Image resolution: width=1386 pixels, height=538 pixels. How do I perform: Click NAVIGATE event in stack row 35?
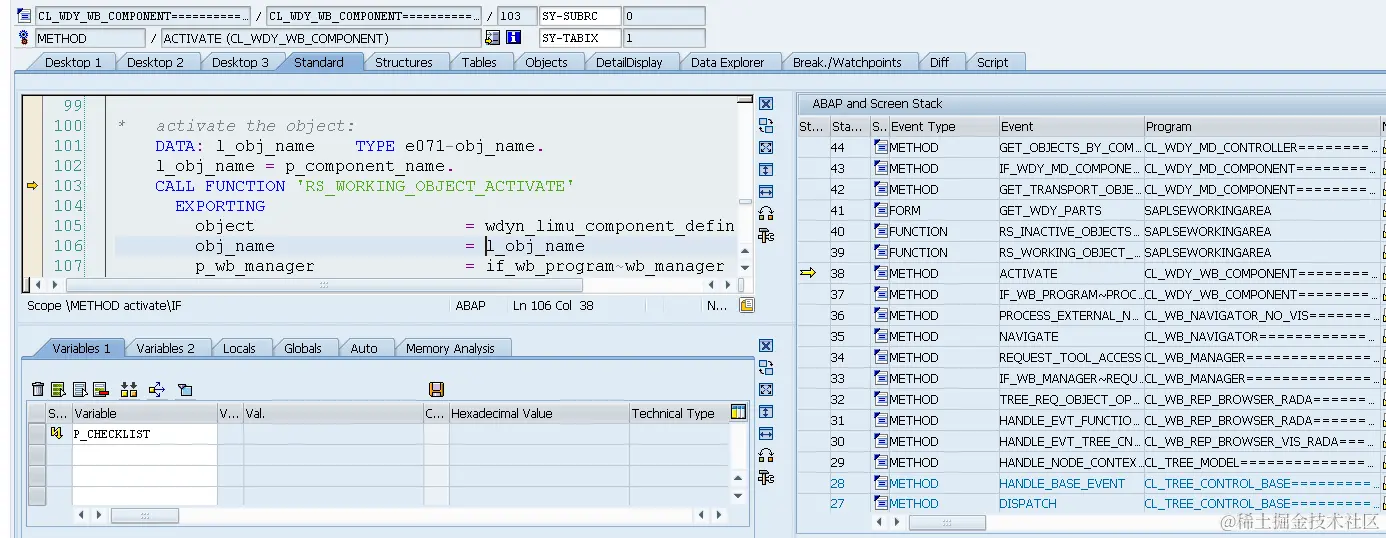click(x=1029, y=336)
